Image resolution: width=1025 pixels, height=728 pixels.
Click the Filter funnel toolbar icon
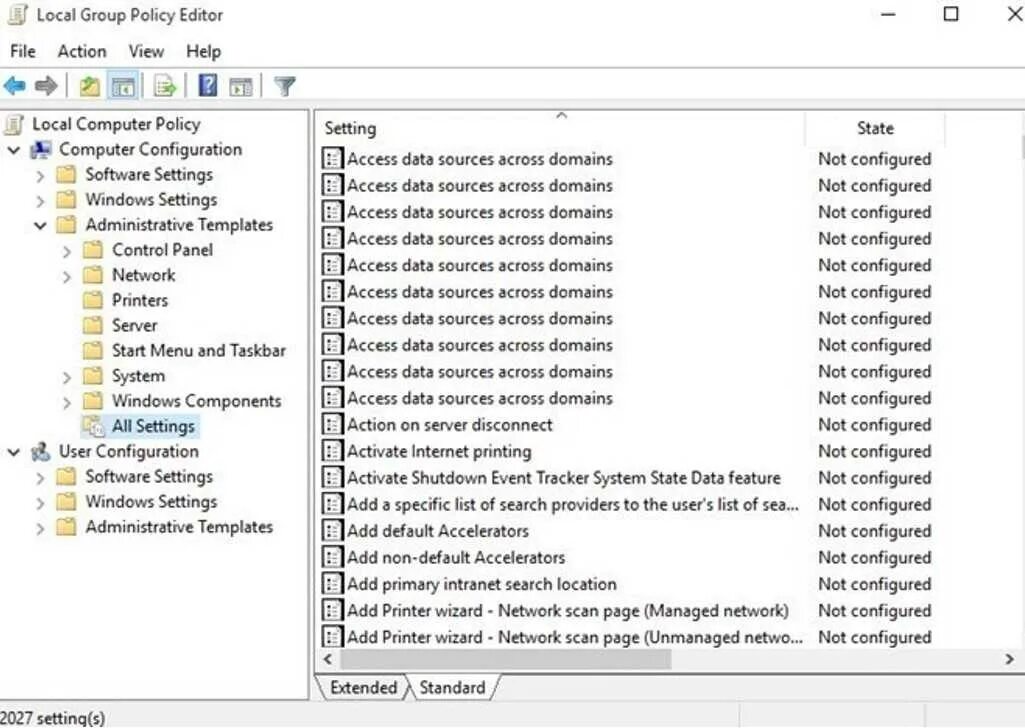[x=284, y=86]
